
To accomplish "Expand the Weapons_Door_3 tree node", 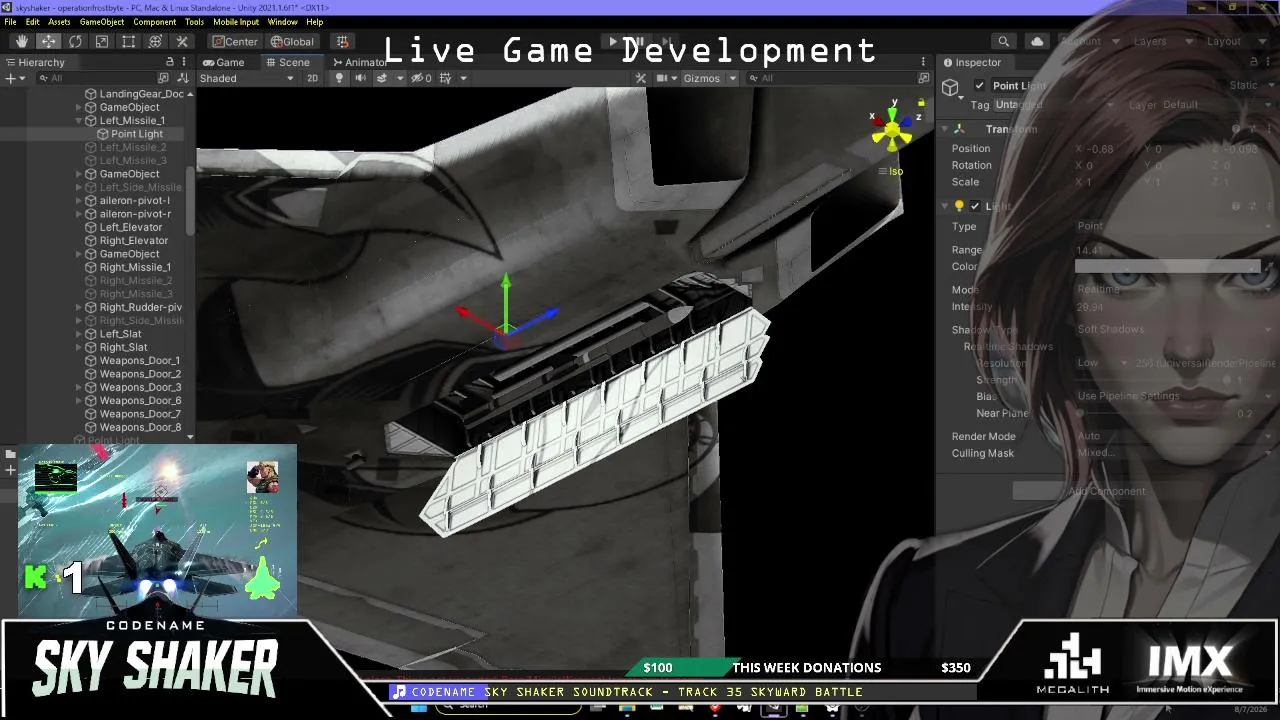I will point(79,387).
